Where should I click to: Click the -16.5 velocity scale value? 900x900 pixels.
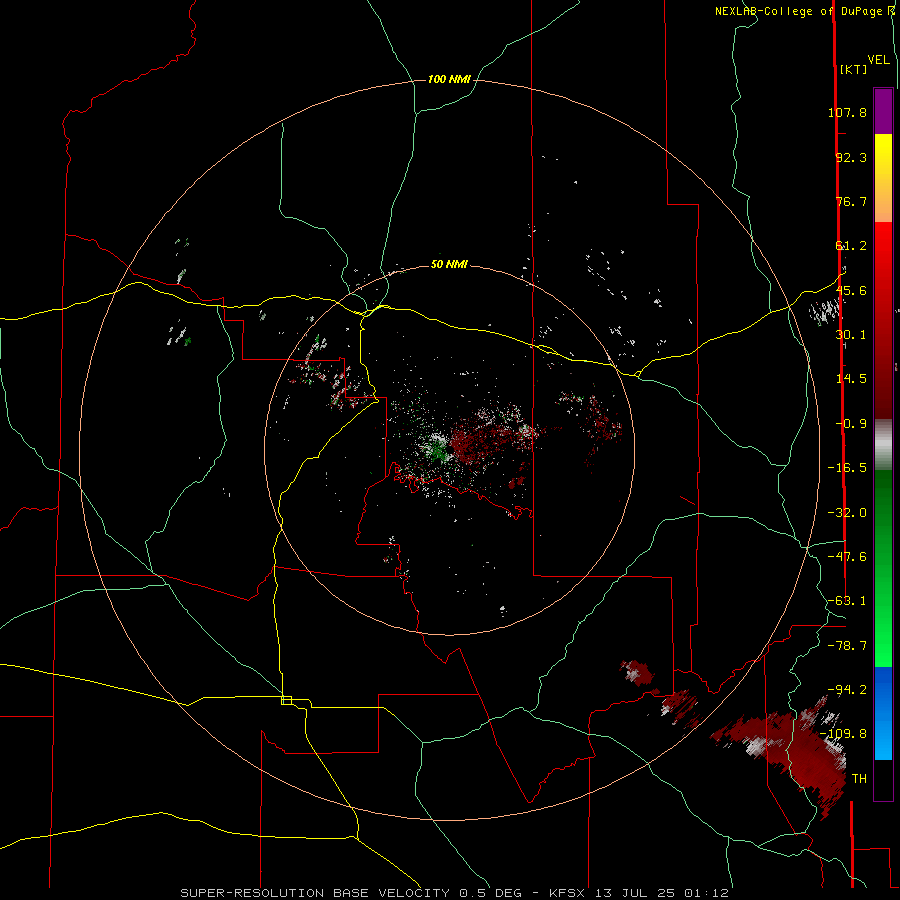(847, 468)
